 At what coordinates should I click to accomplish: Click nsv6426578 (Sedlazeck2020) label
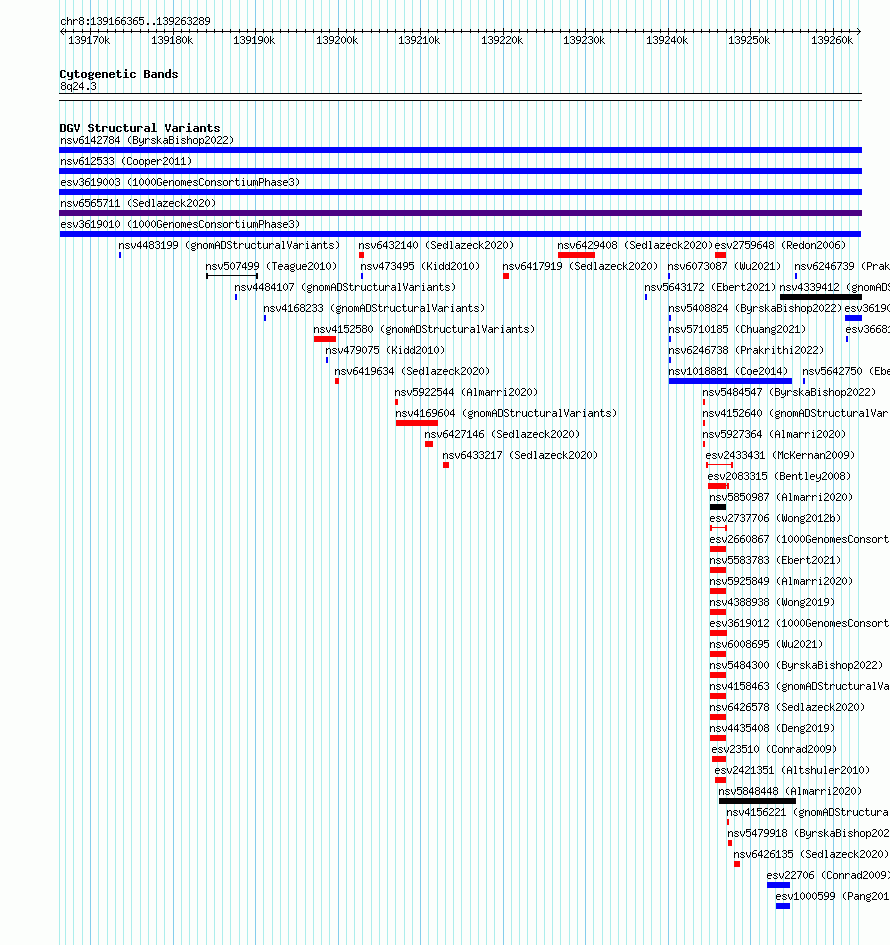tap(788, 708)
